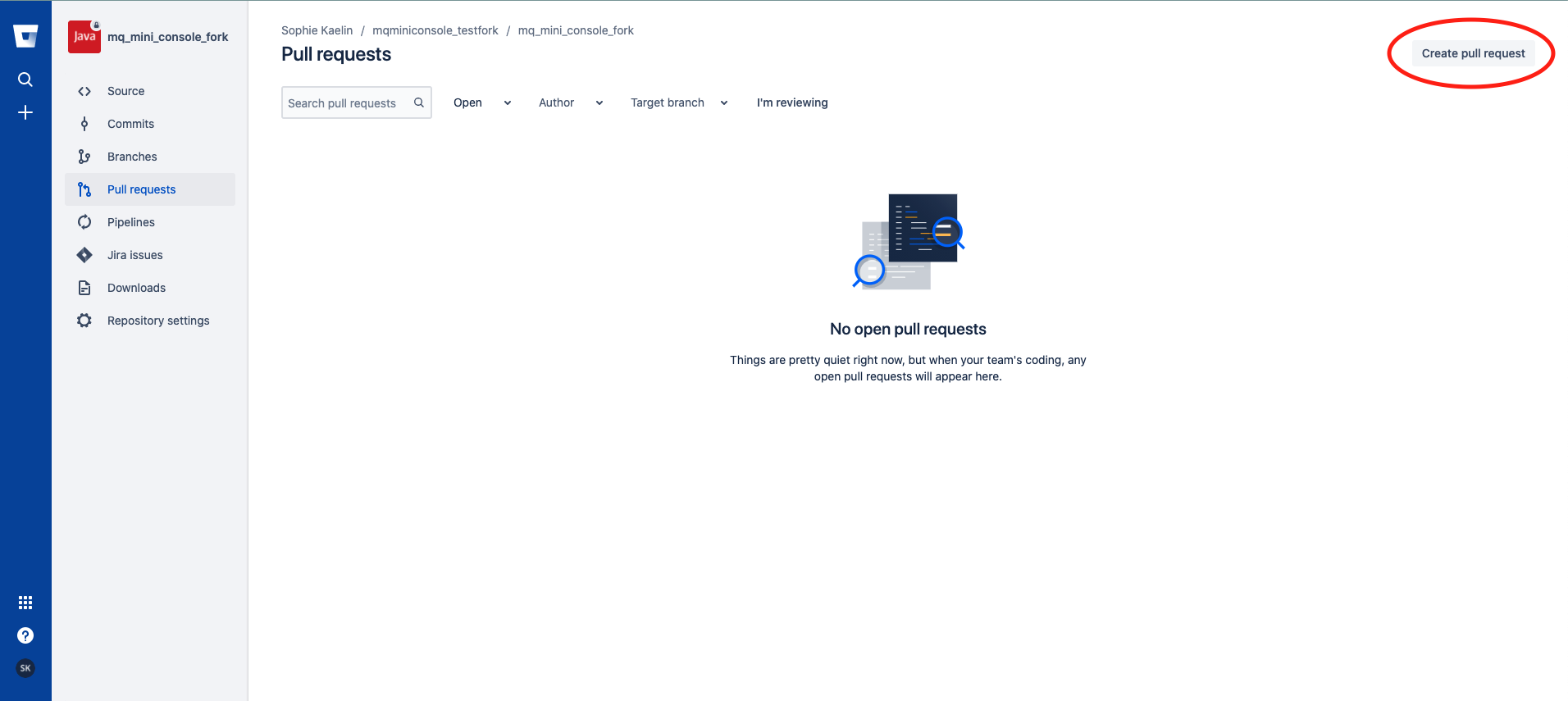Click the Bitbucket logo icon
This screenshot has height=701, width=1568.
(25, 36)
